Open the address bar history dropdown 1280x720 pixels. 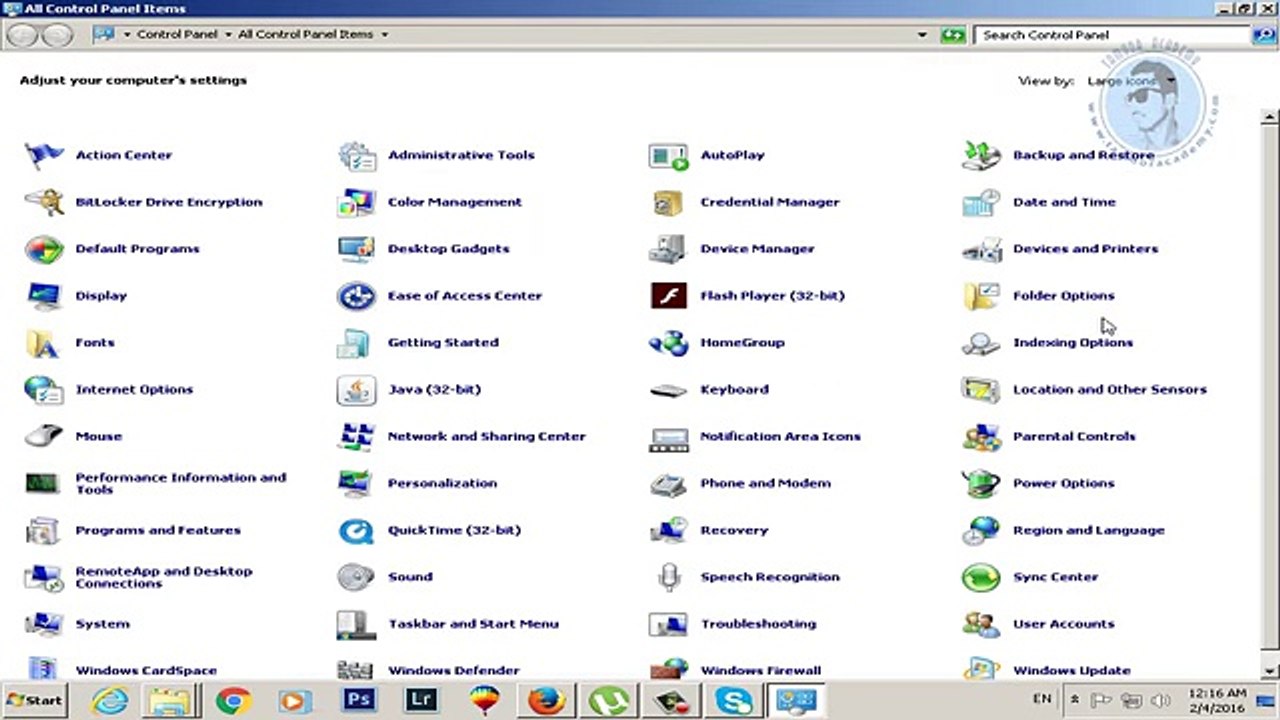click(x=922, y=34)
